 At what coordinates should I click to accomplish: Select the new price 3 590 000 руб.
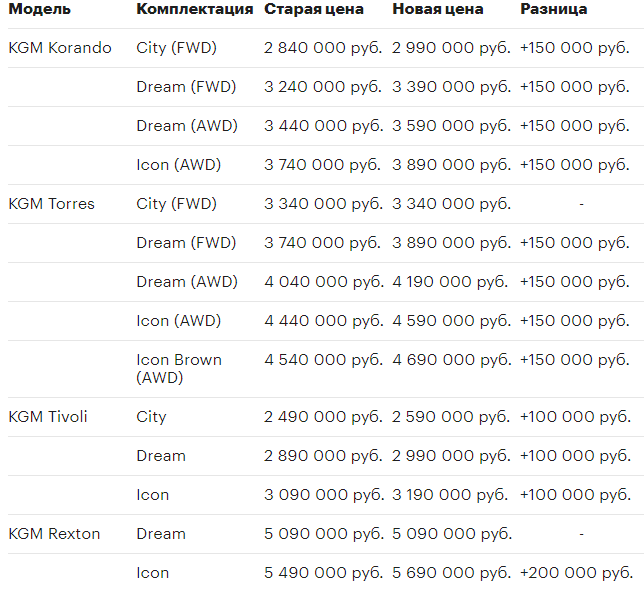pos(451,126)
